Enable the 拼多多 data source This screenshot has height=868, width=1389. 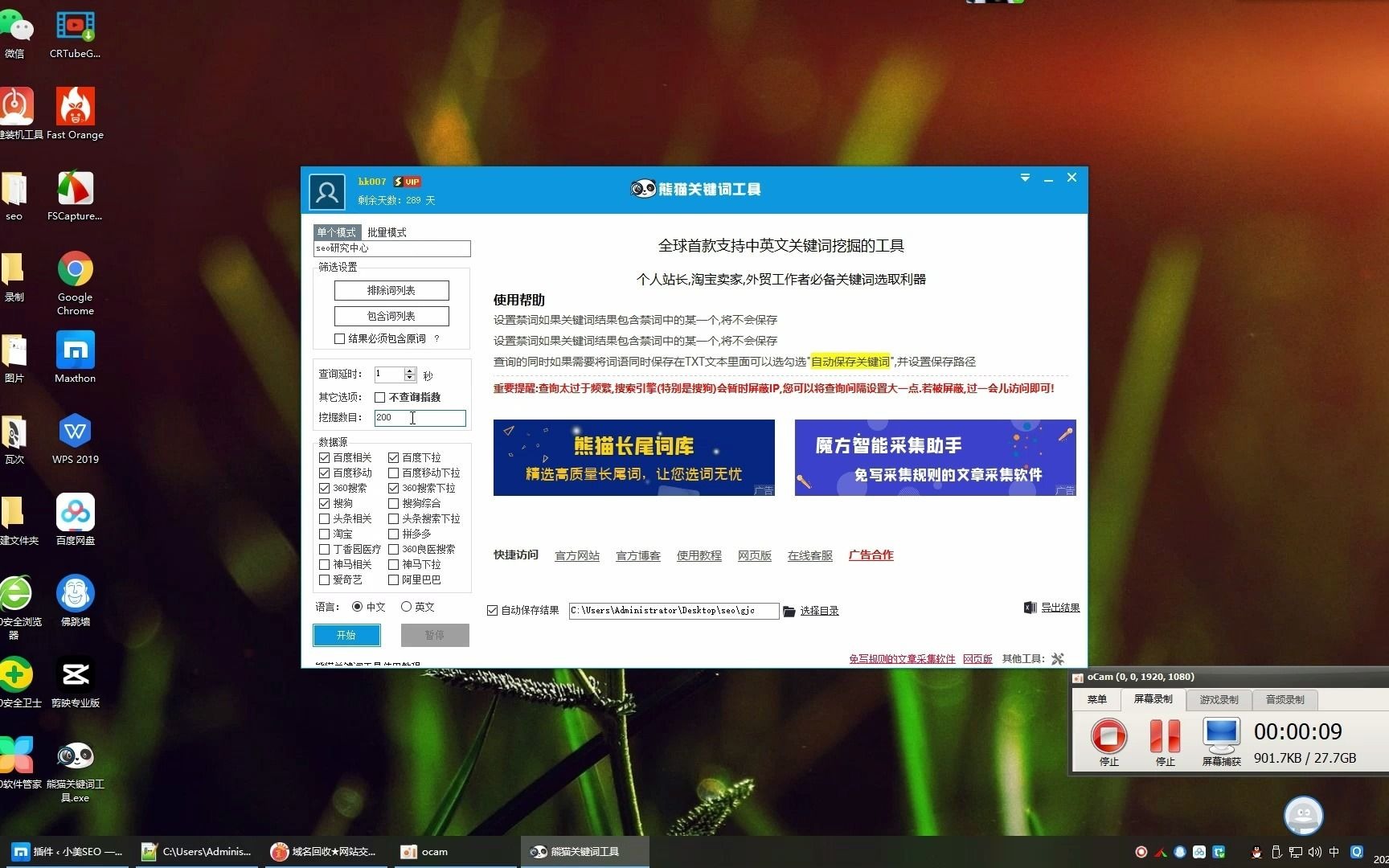point(394,534)
